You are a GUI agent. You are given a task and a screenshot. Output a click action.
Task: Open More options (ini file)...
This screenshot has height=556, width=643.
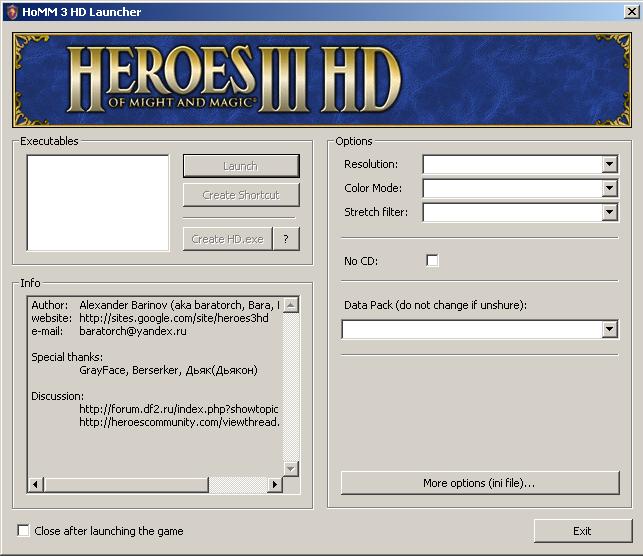[x=480, y=483]
